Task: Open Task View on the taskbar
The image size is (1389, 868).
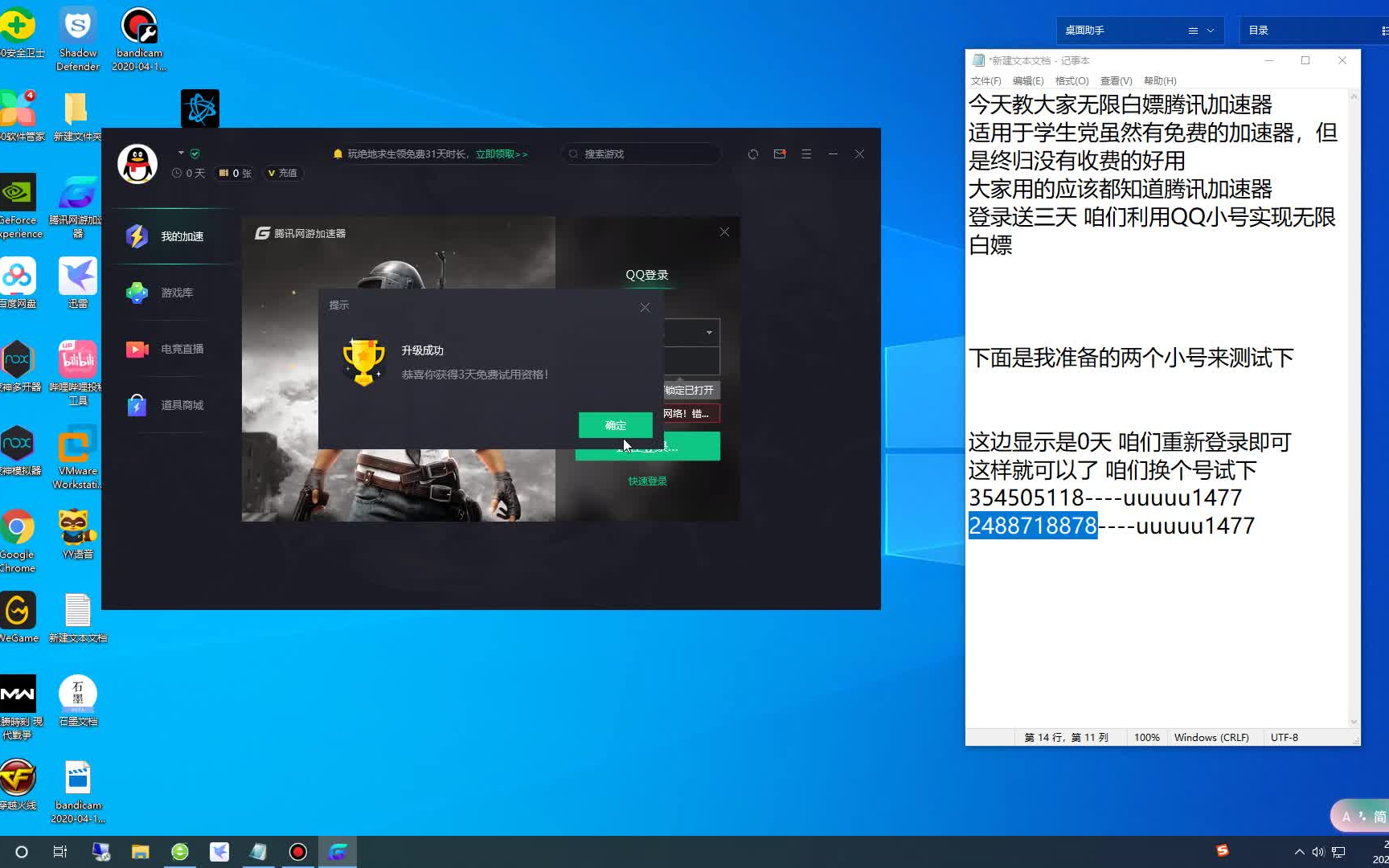Action: point(60,852)
